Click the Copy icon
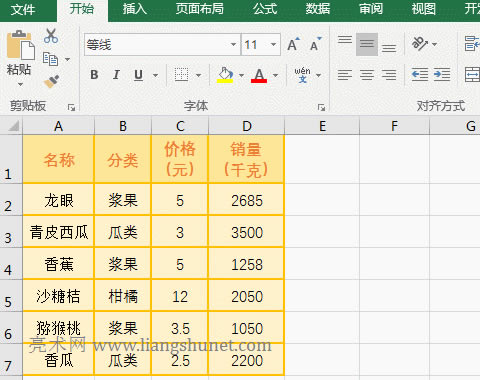 click(51, 59)
